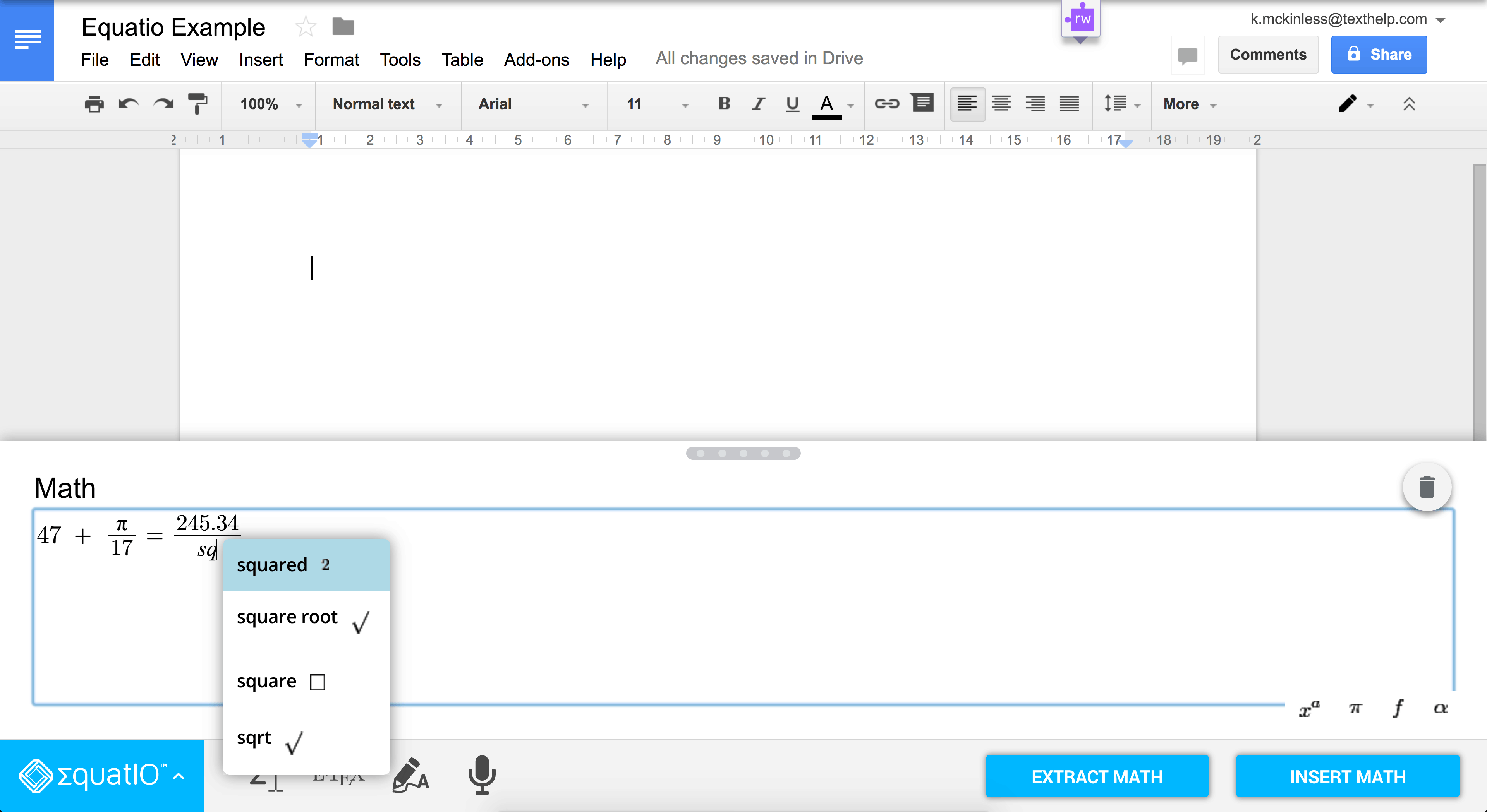Right-align the text
The height and width of the screenshot is (812, 1487).
coord(1035,104)
